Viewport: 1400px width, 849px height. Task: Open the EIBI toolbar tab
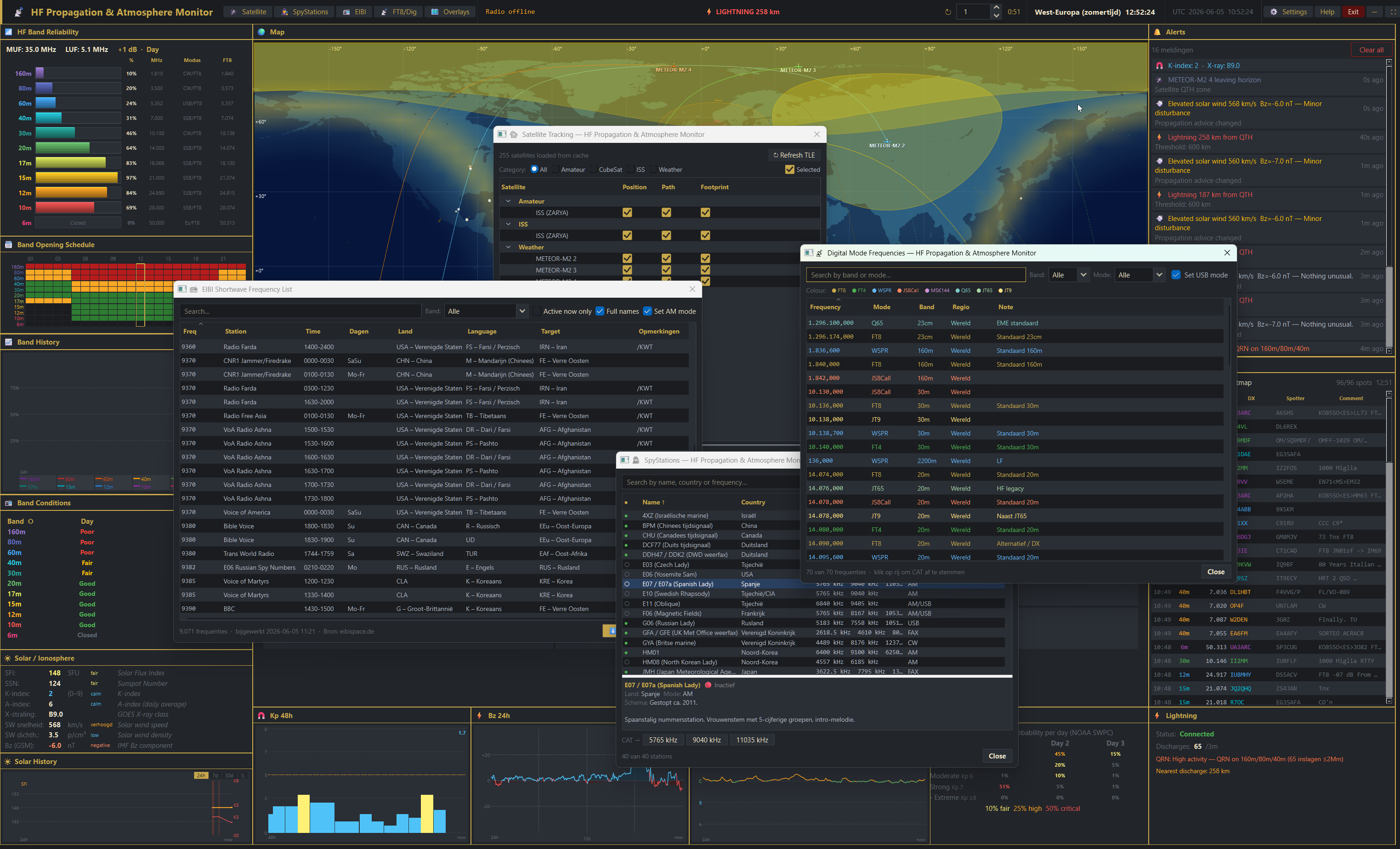(x=354, y=12)
